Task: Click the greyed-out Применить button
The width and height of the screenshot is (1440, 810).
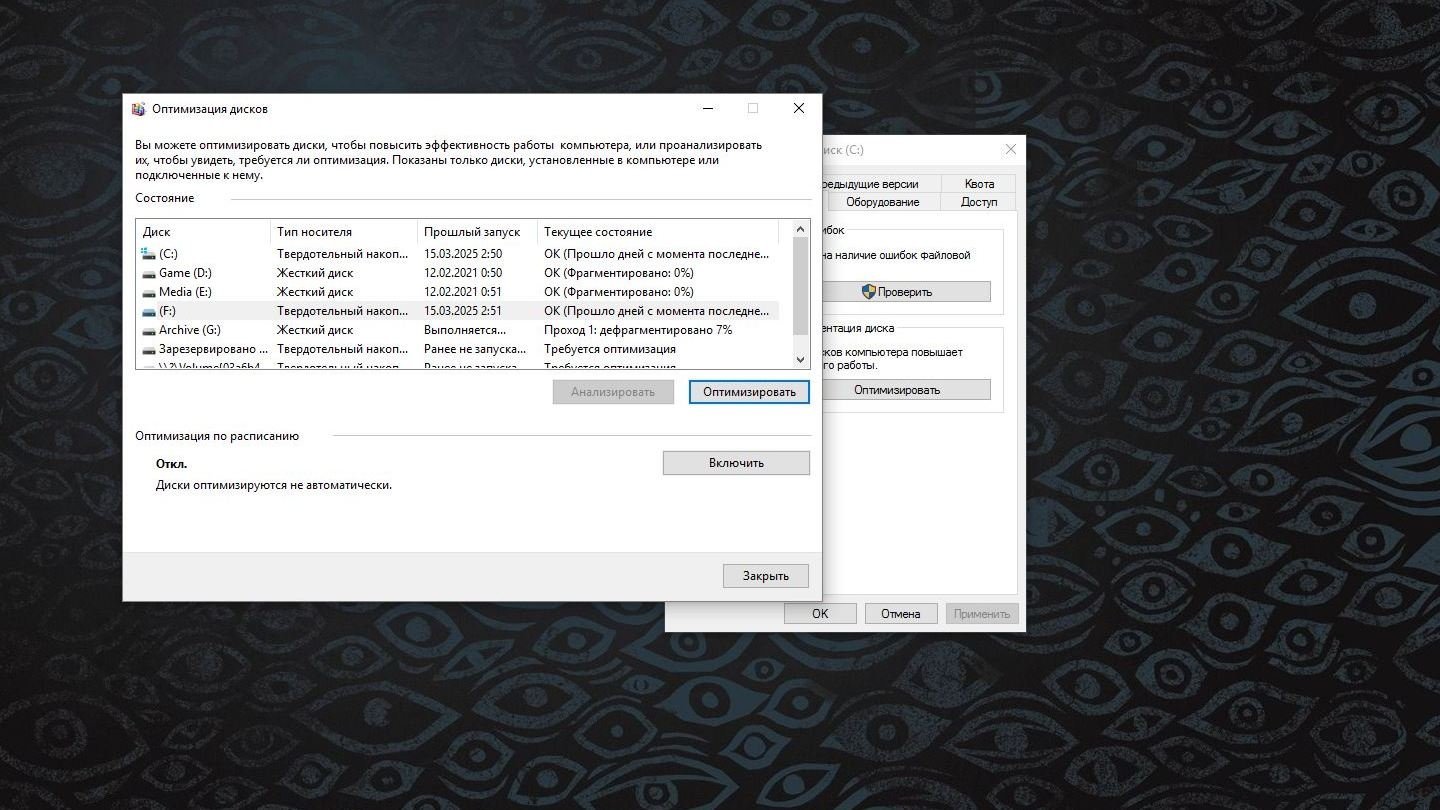Action: click(982, 614)
